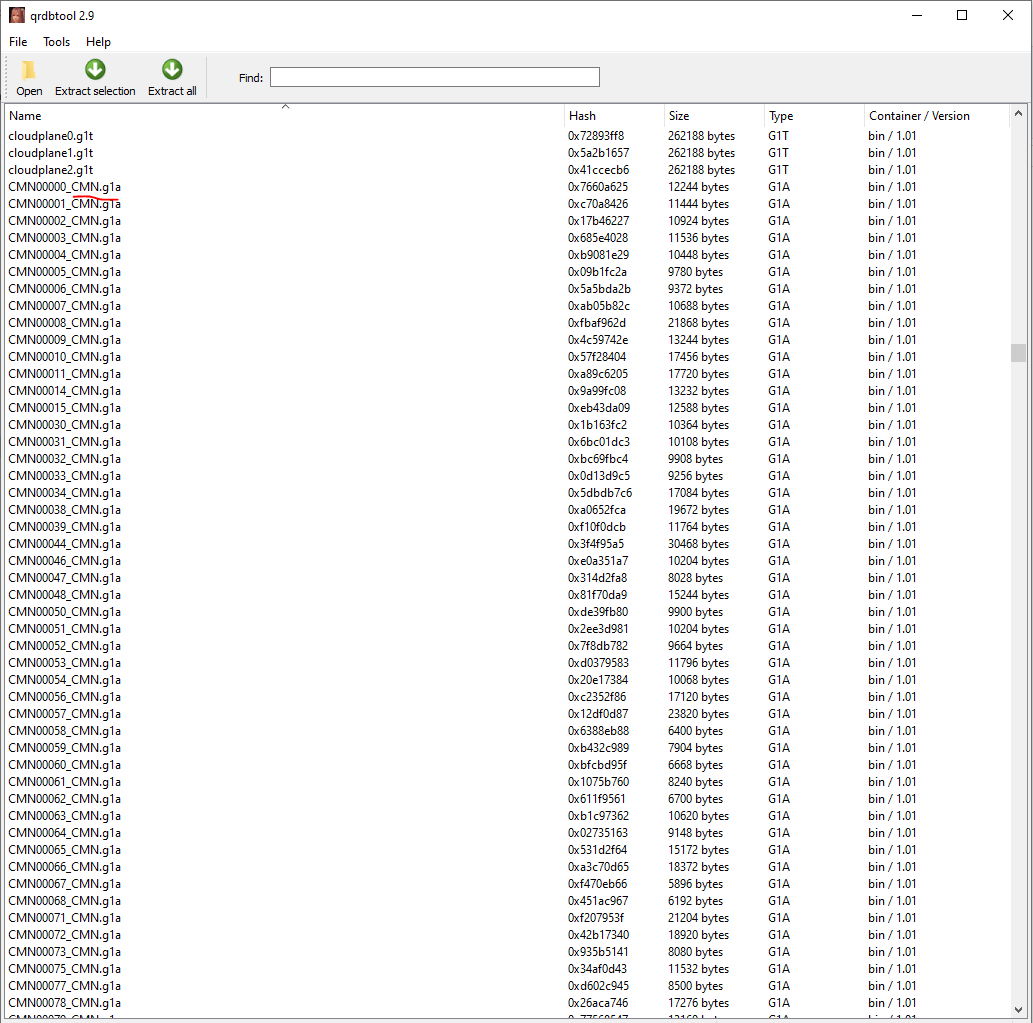
Task: Select file CMN00034_CMN.g1a
Action: [x=65, y=493]
